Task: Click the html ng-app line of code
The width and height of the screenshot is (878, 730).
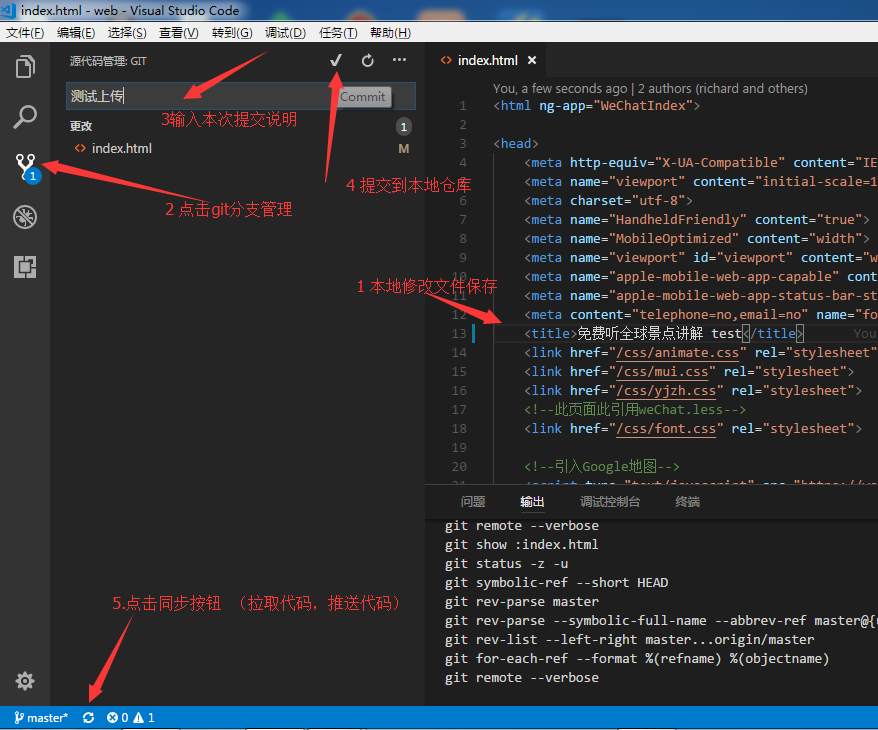Action: [596, 106]
